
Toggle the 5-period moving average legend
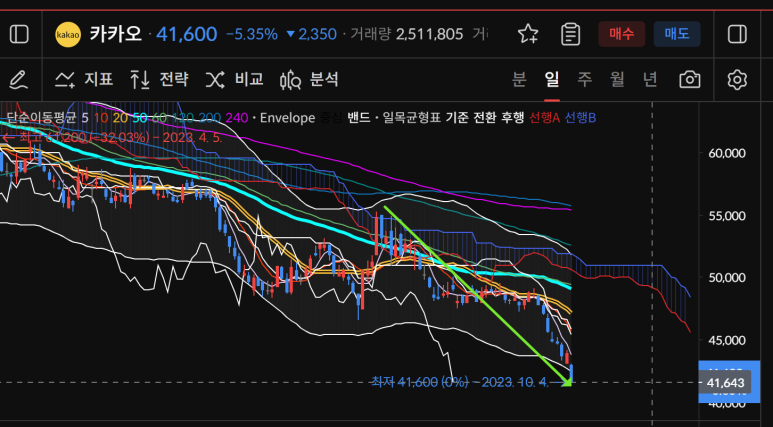(x=85, y=118)
